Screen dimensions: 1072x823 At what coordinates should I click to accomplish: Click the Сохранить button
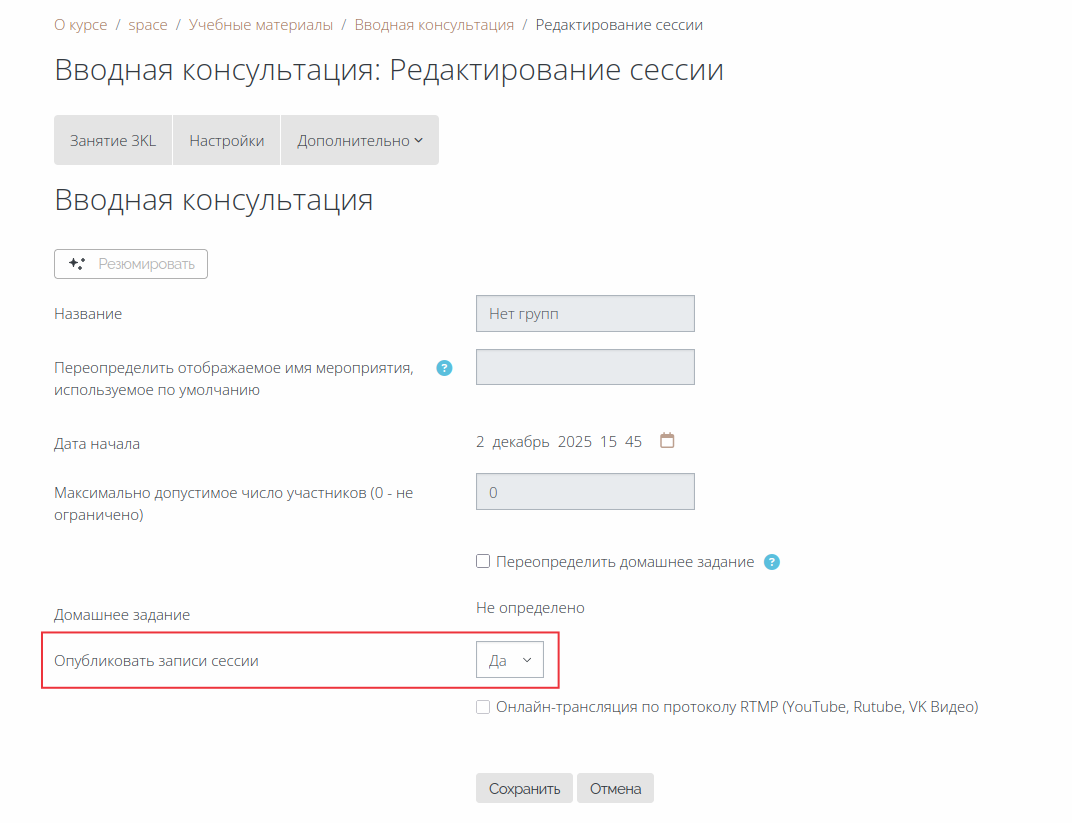(524, 788)
